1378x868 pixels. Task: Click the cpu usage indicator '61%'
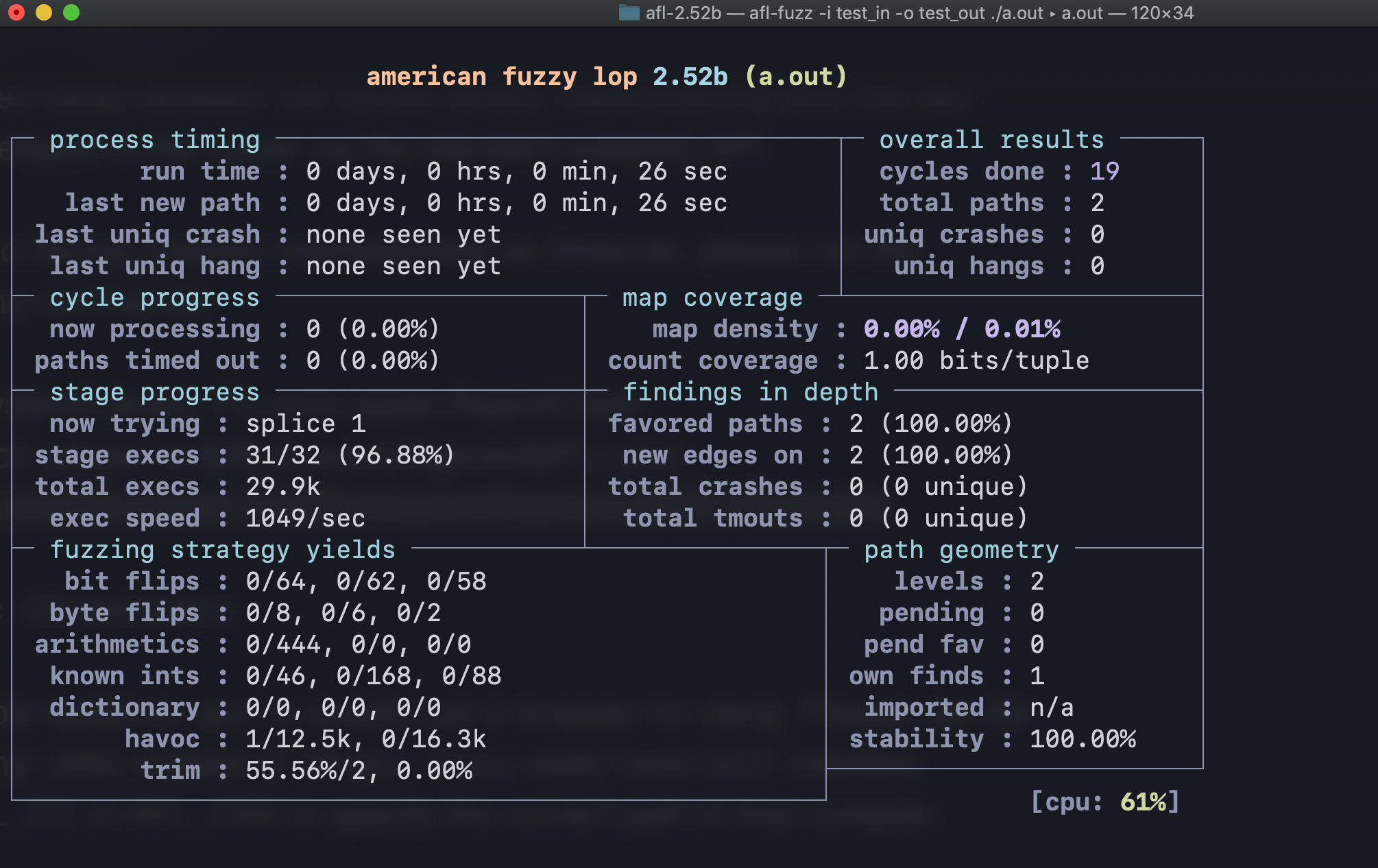[1144, 802]
